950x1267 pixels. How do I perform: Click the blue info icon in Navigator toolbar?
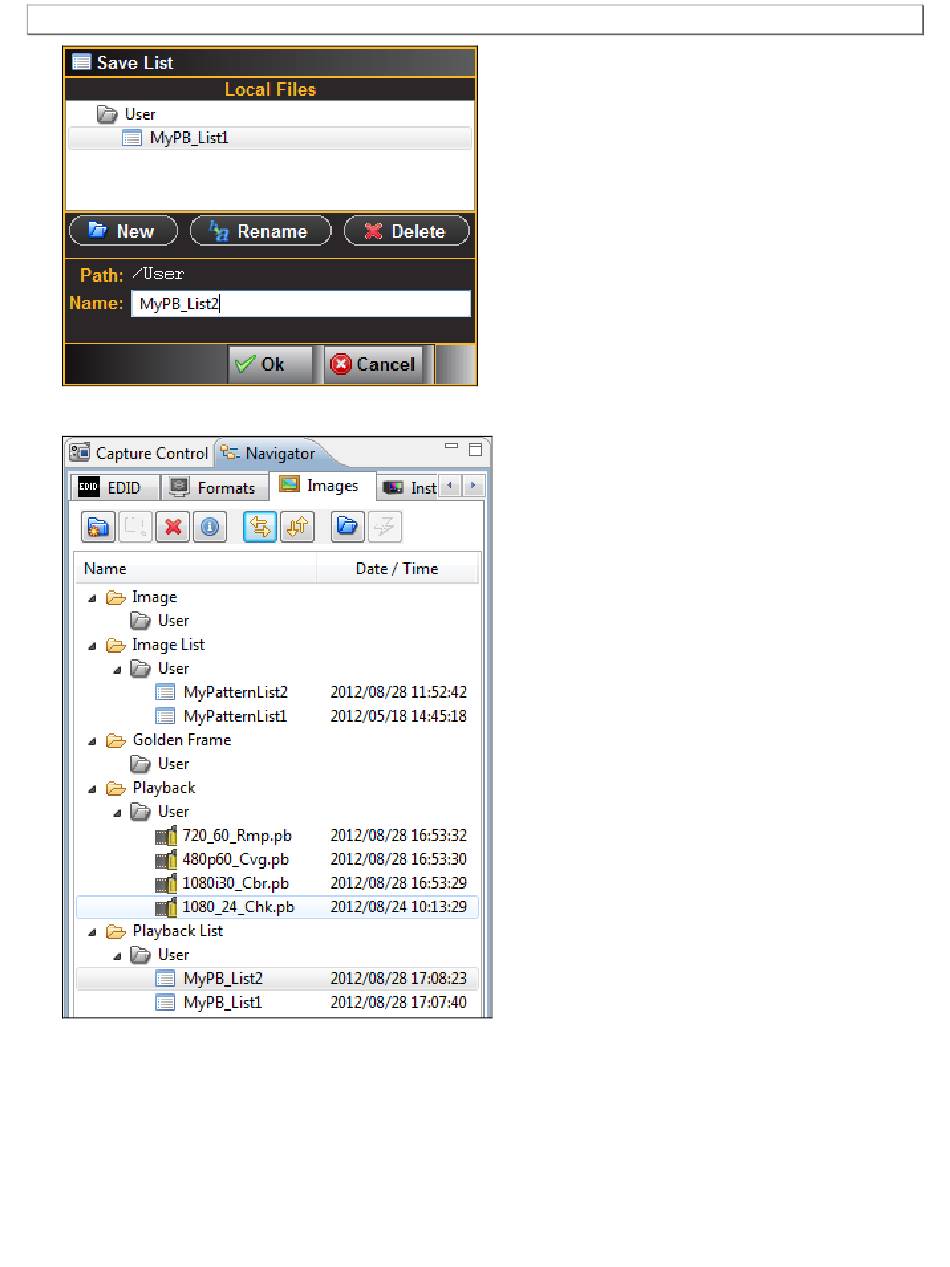(x=209, y=527)
